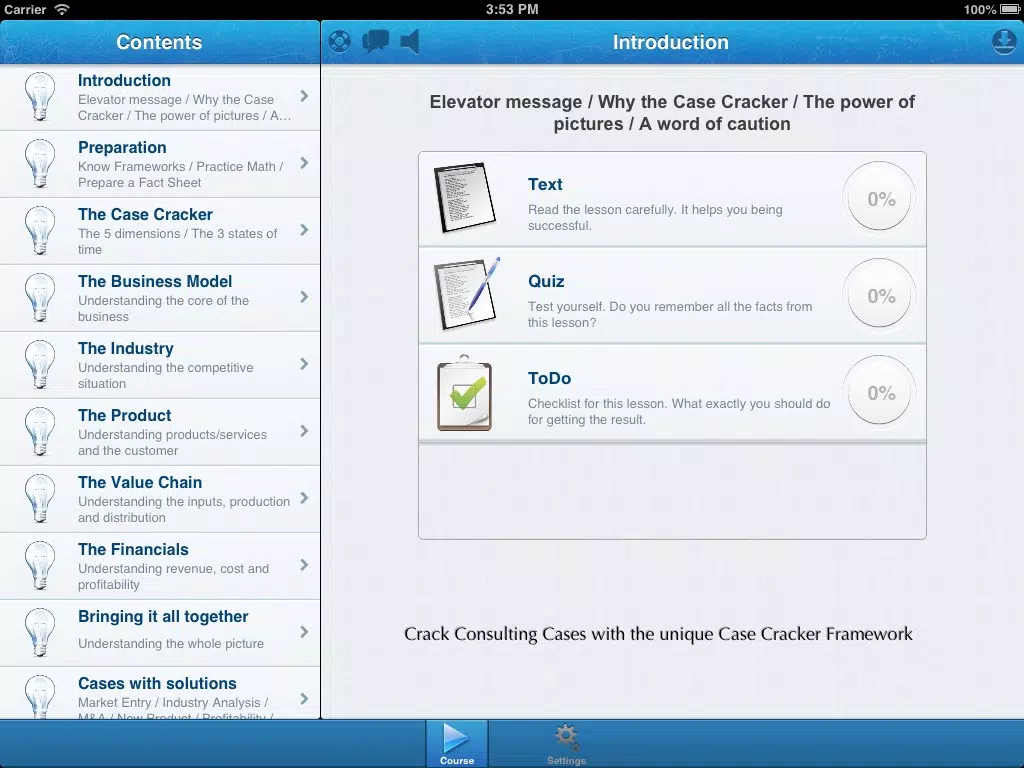Image resolution: width=1024 pixels, height=768 pixels.
Task: Expand The Value Chain chevron
Action: coord(304,498)
